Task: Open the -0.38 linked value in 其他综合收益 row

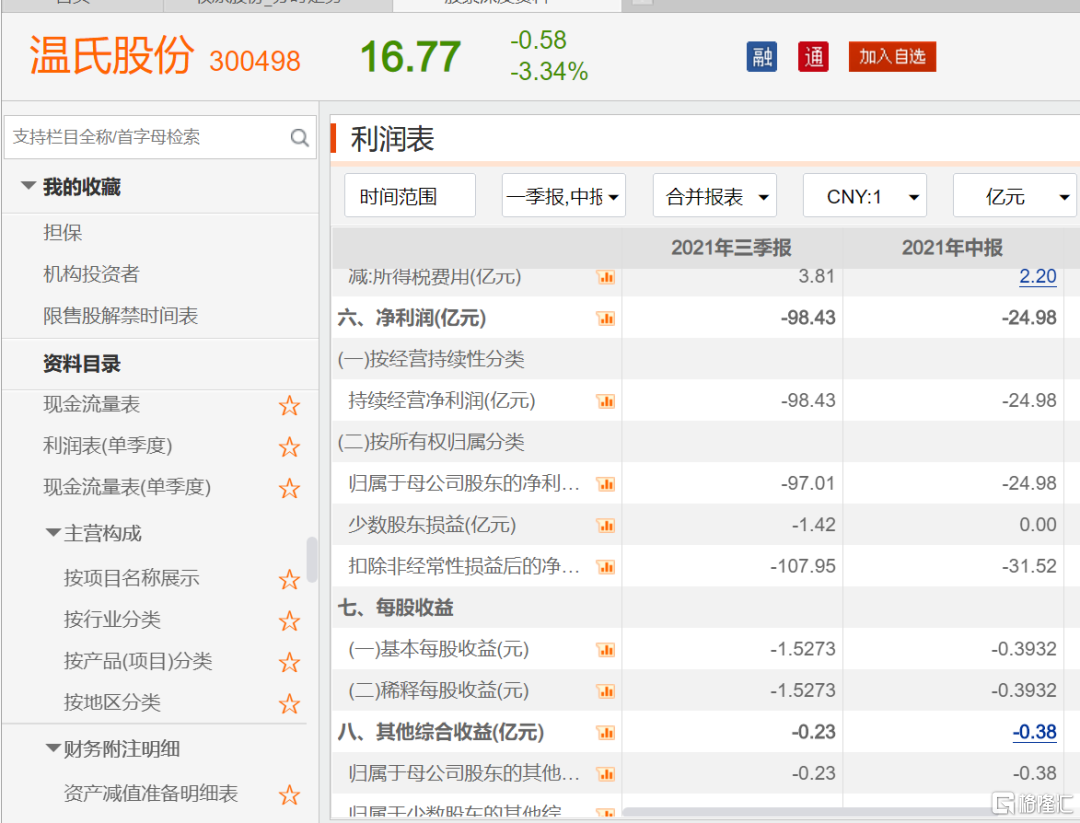Action: pyautogui.click(x=1035, y=731)
